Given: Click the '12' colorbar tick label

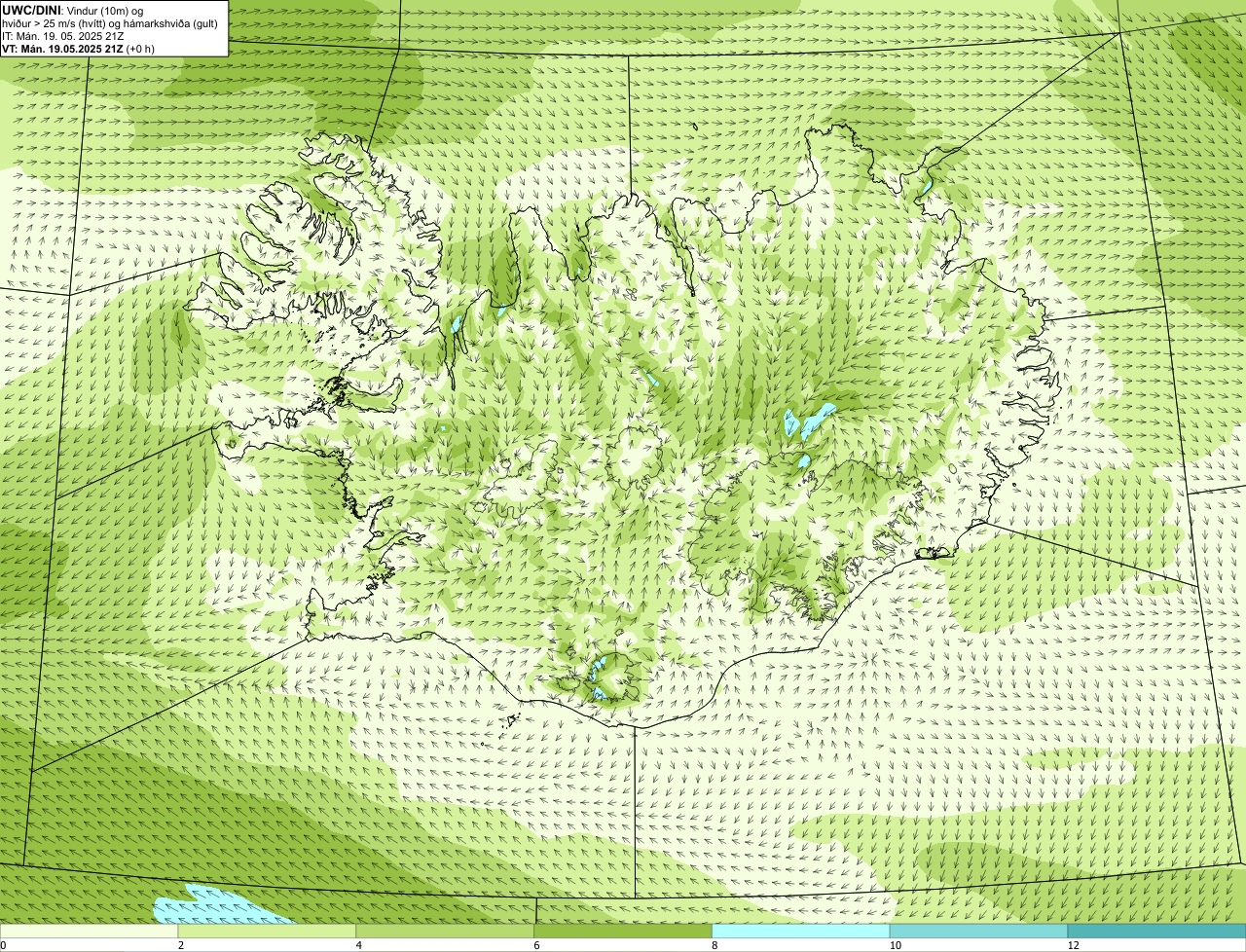Looking at the screenshot, I should (1073, 945).
